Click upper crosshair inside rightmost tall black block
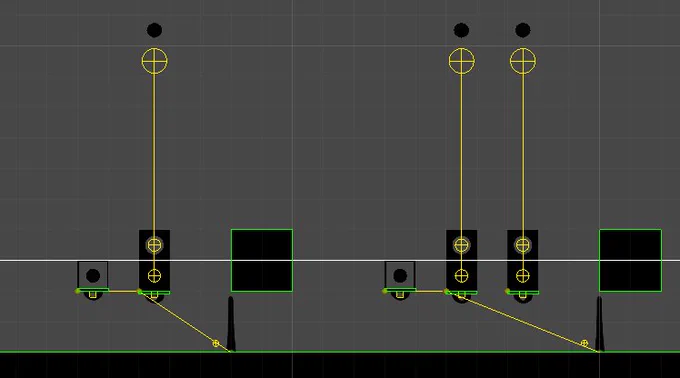Image resolution: width=680 pixels, height=378 pixels. click(523, 245)
